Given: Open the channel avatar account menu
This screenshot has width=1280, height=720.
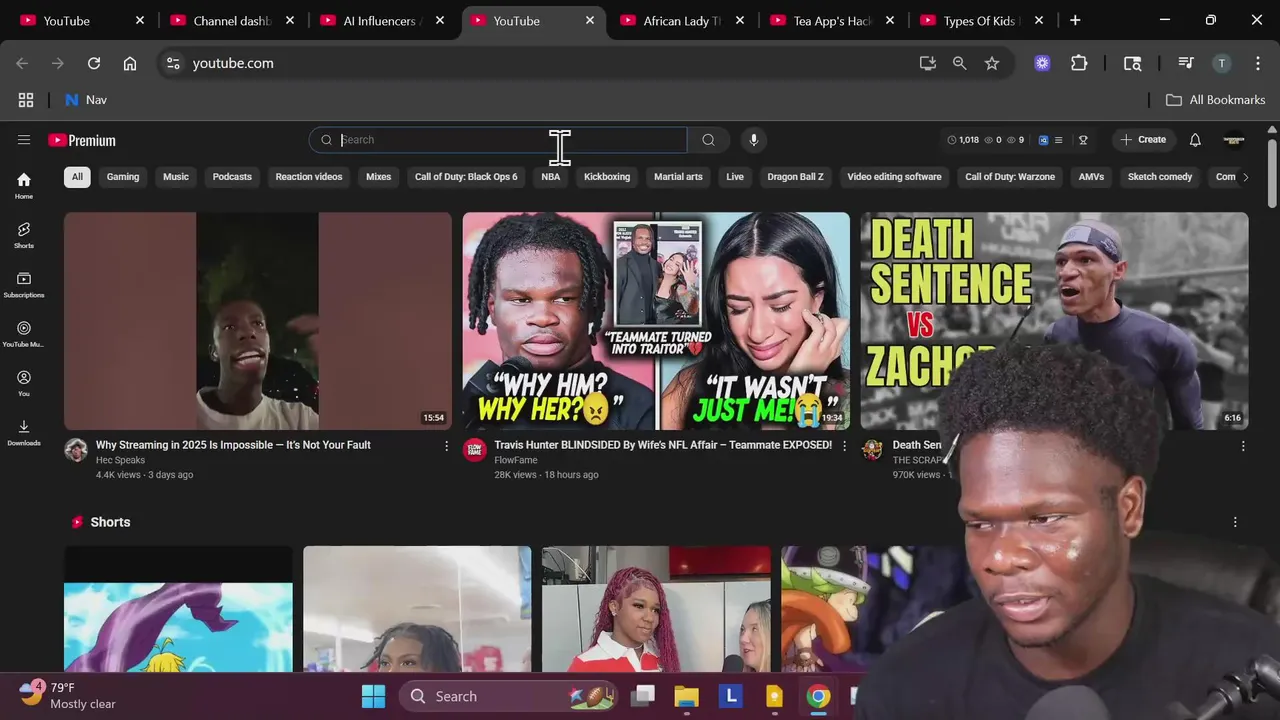Looking at the screenshot, I should pyautogui.click(x=1234, y=140).
